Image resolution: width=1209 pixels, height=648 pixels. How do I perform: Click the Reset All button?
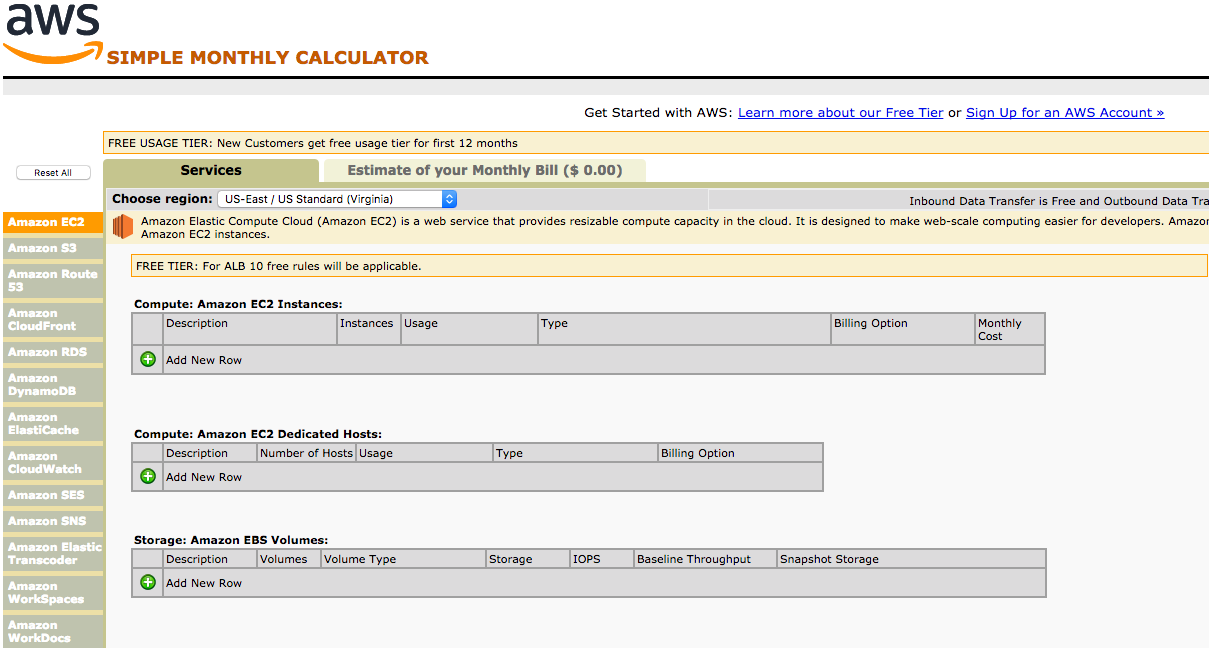click(53, 173)
